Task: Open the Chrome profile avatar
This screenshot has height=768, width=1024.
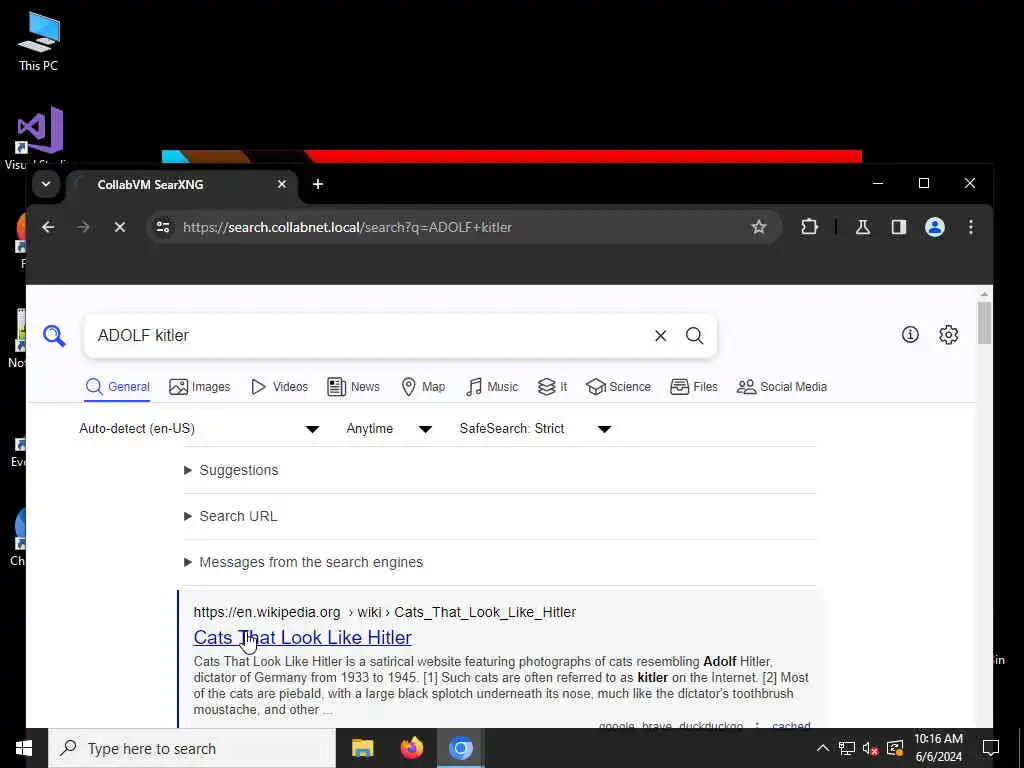Action: click(935, 227)
